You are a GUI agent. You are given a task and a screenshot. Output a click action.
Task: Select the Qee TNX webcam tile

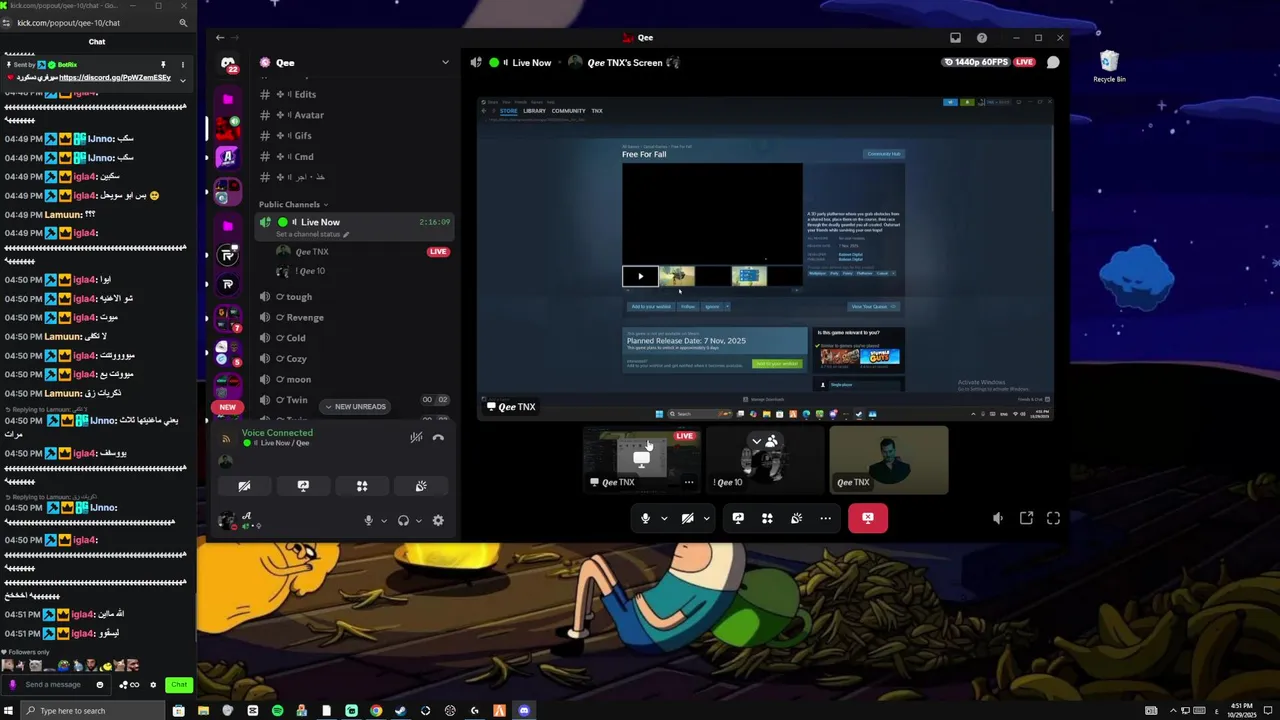point(889,460)
